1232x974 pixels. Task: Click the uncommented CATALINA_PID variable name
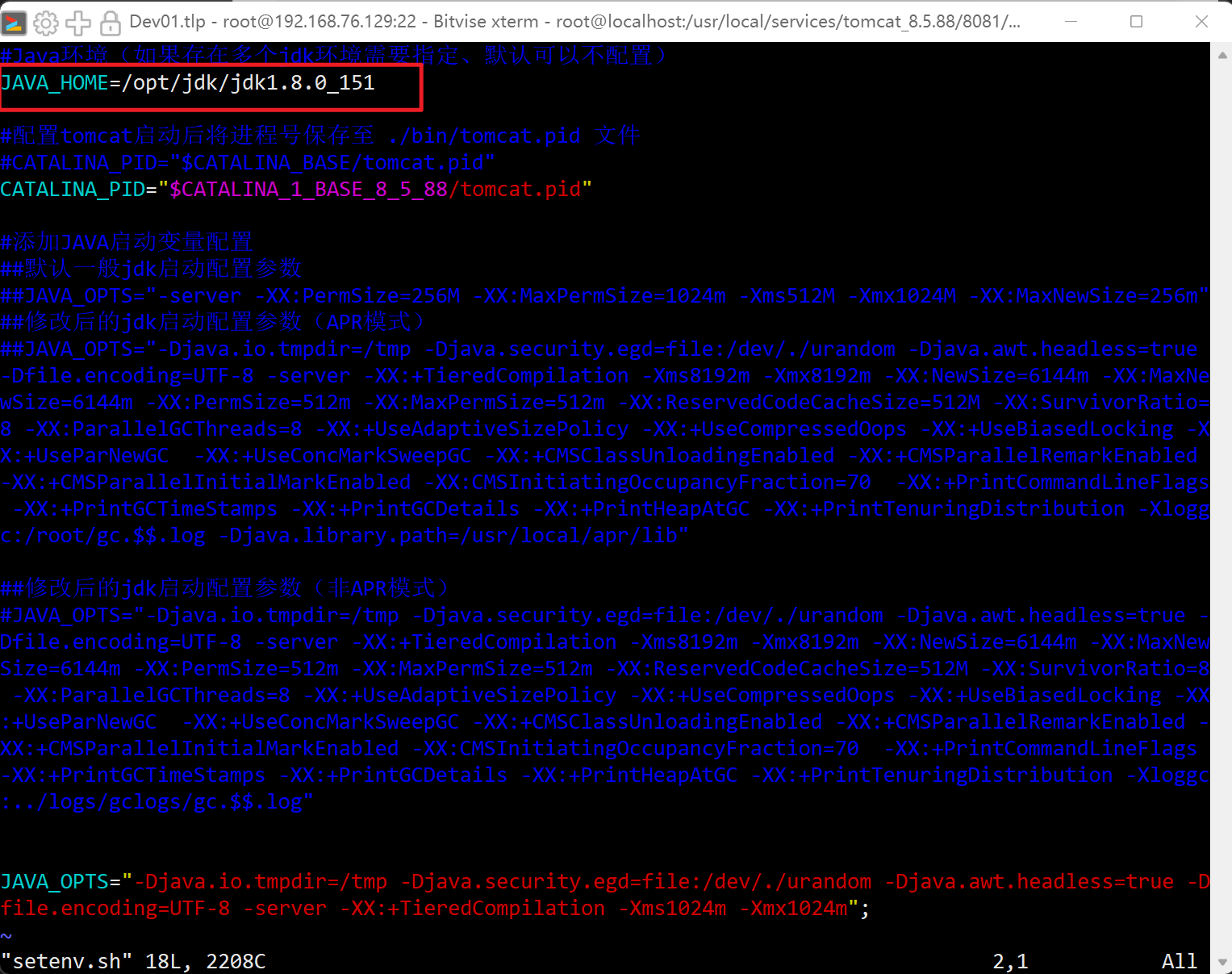(73, 190)
